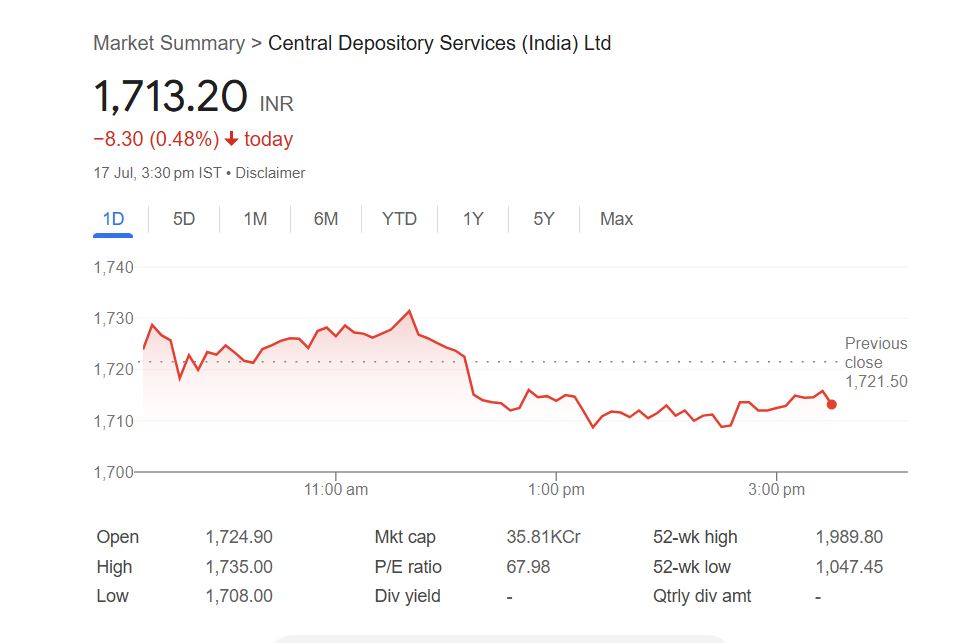Click the 11:00 am timeline marker
The width and height of the screenshot is (973, 643).
(x=336, y=490)
